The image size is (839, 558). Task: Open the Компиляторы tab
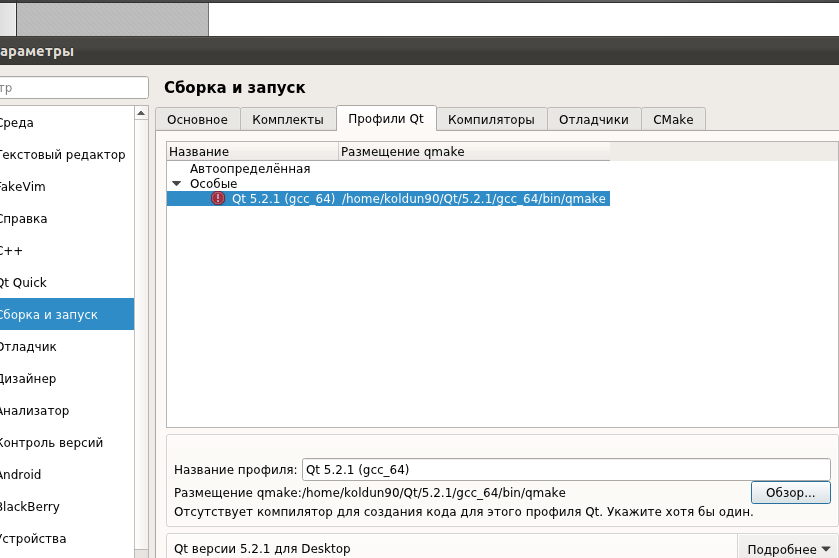click(491, 119)
